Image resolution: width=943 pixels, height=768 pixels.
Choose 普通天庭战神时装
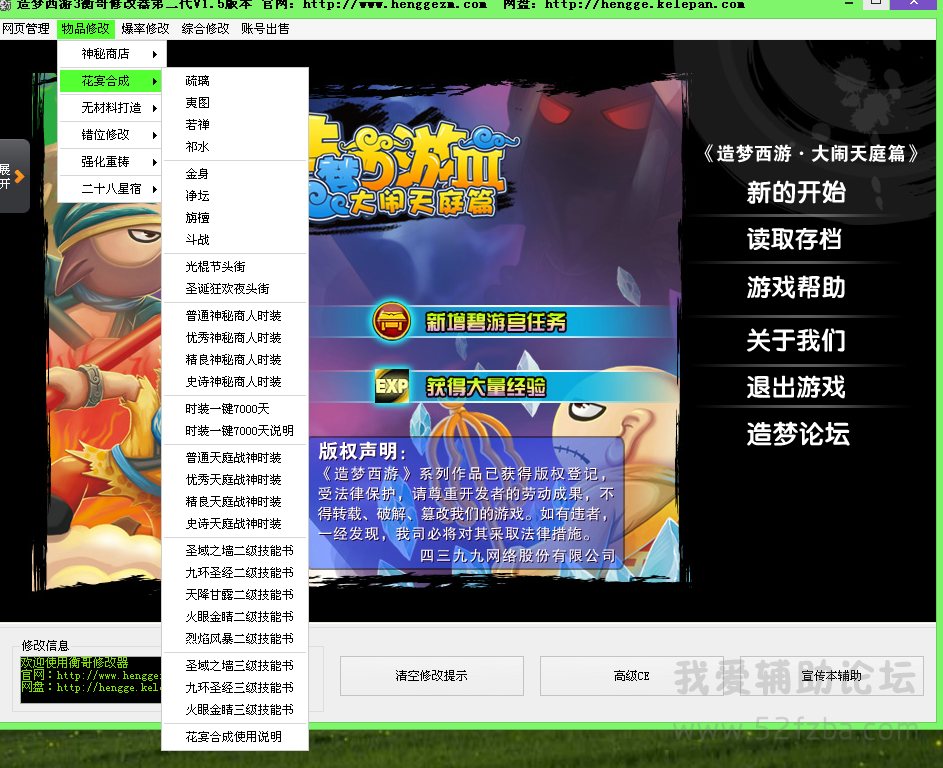pos(235,458)
